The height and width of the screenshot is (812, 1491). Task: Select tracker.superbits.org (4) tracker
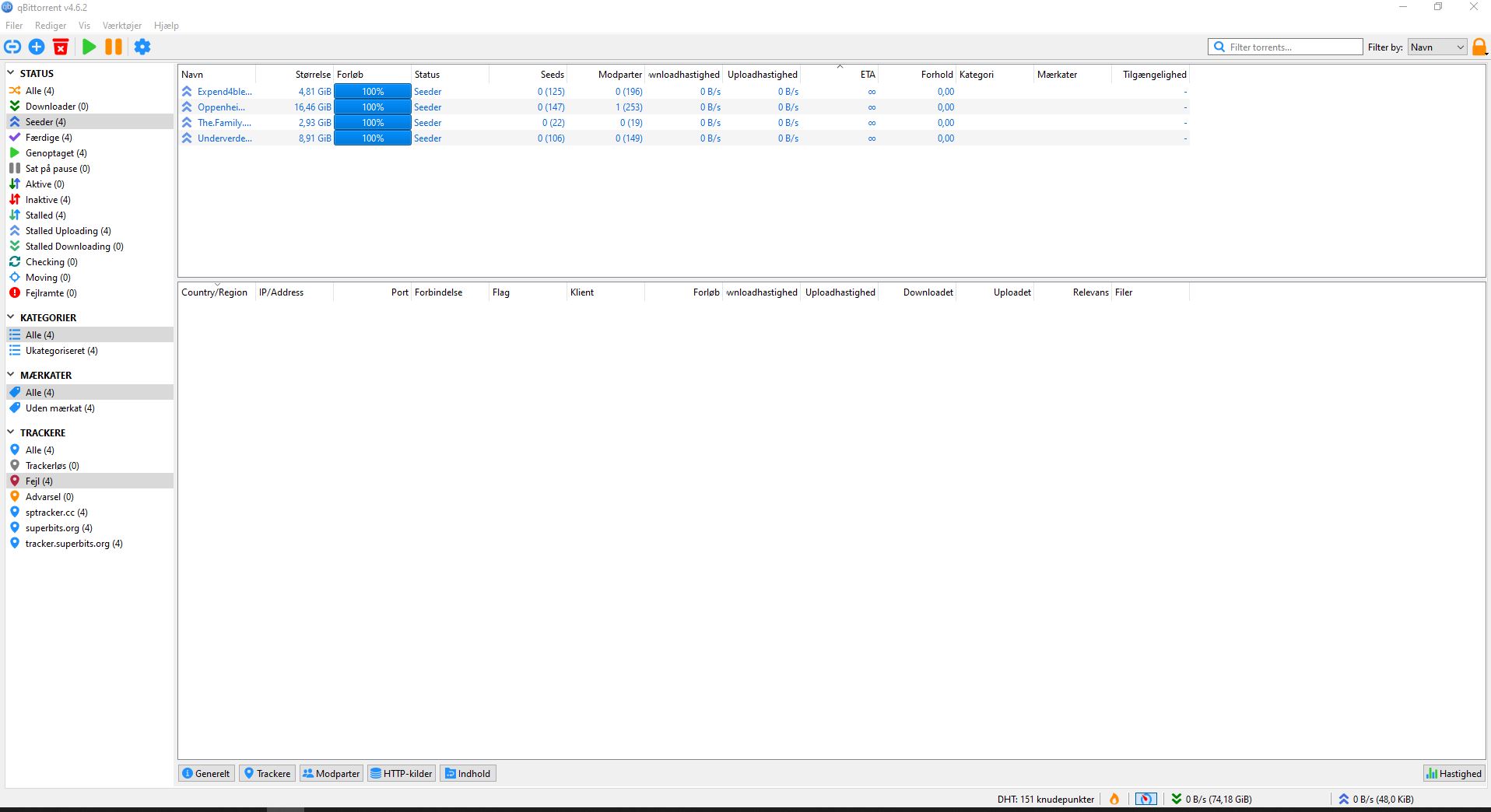(x=89, y=544)
